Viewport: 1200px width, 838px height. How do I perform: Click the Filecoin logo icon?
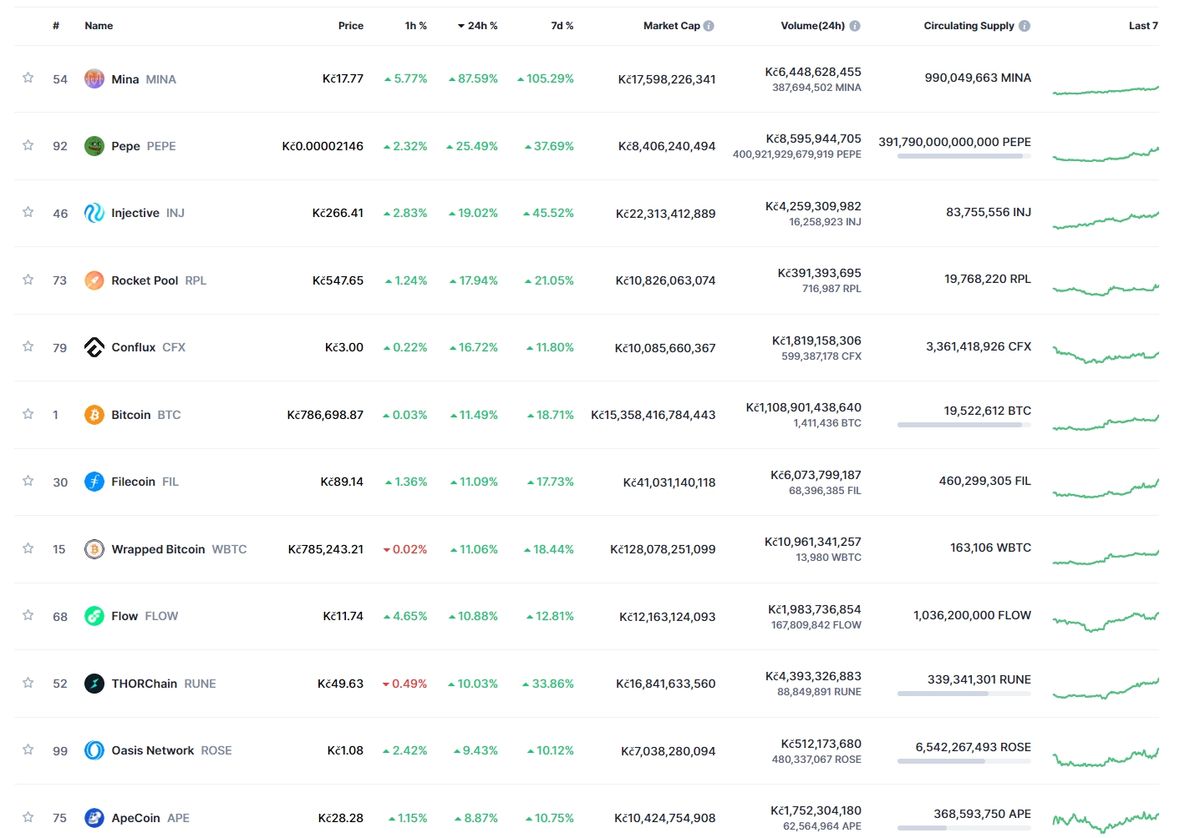click(94, 482)
